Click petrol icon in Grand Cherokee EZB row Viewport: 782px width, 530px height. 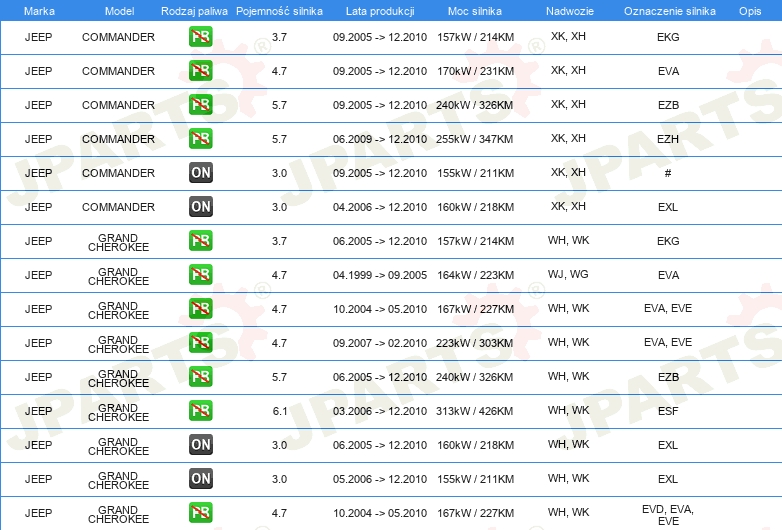point(200,376)
